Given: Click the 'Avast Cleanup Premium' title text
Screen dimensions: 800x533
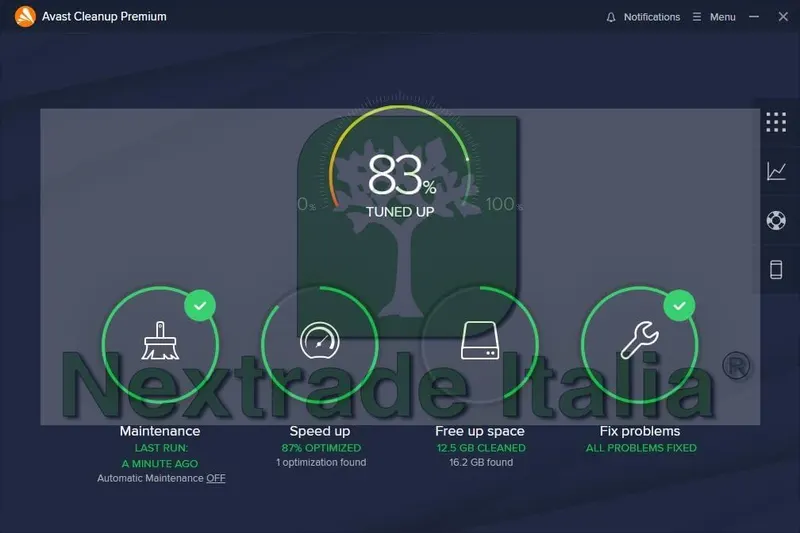Looking at the screenshot, I should (x=104, y=16).
